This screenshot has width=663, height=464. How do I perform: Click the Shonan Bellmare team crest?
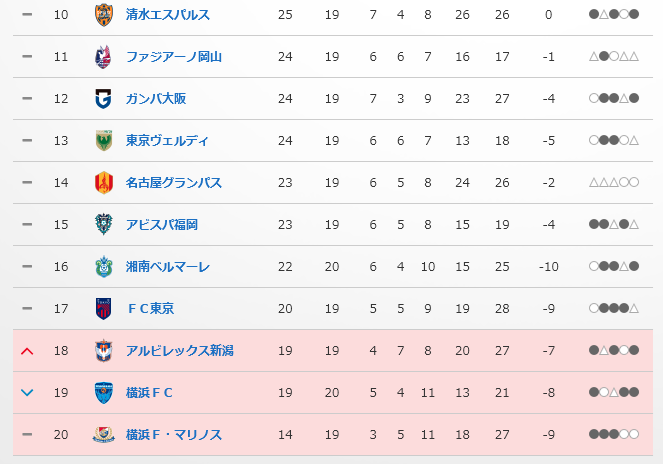(x=103, y=267)
